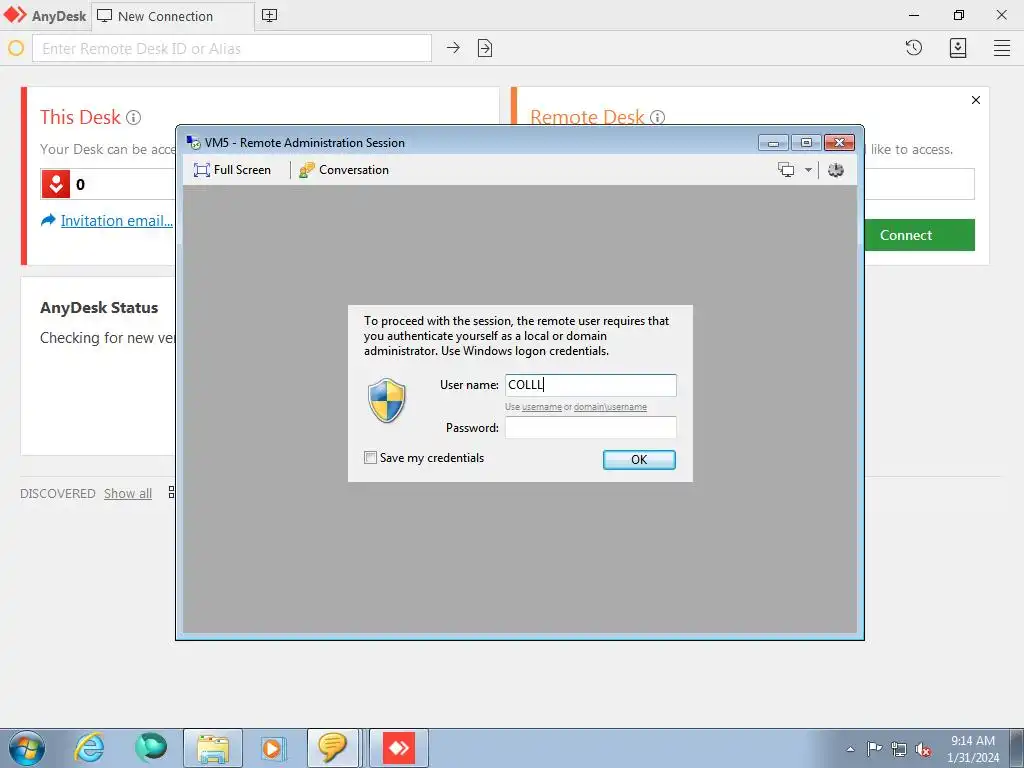
Task: Click the red This Desk ID icon
Action: tap(56, 184)
